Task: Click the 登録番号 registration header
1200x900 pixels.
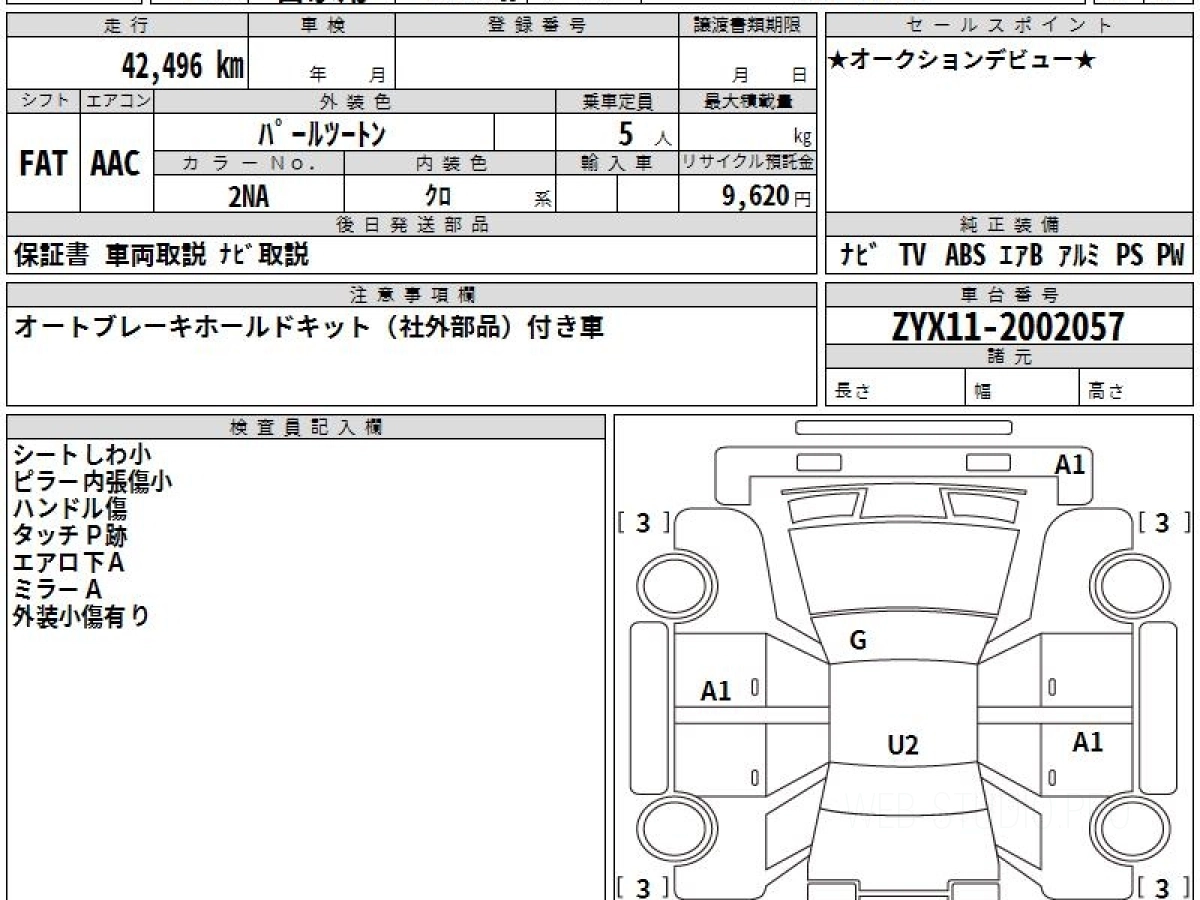Action: click(x=536, y=26)
